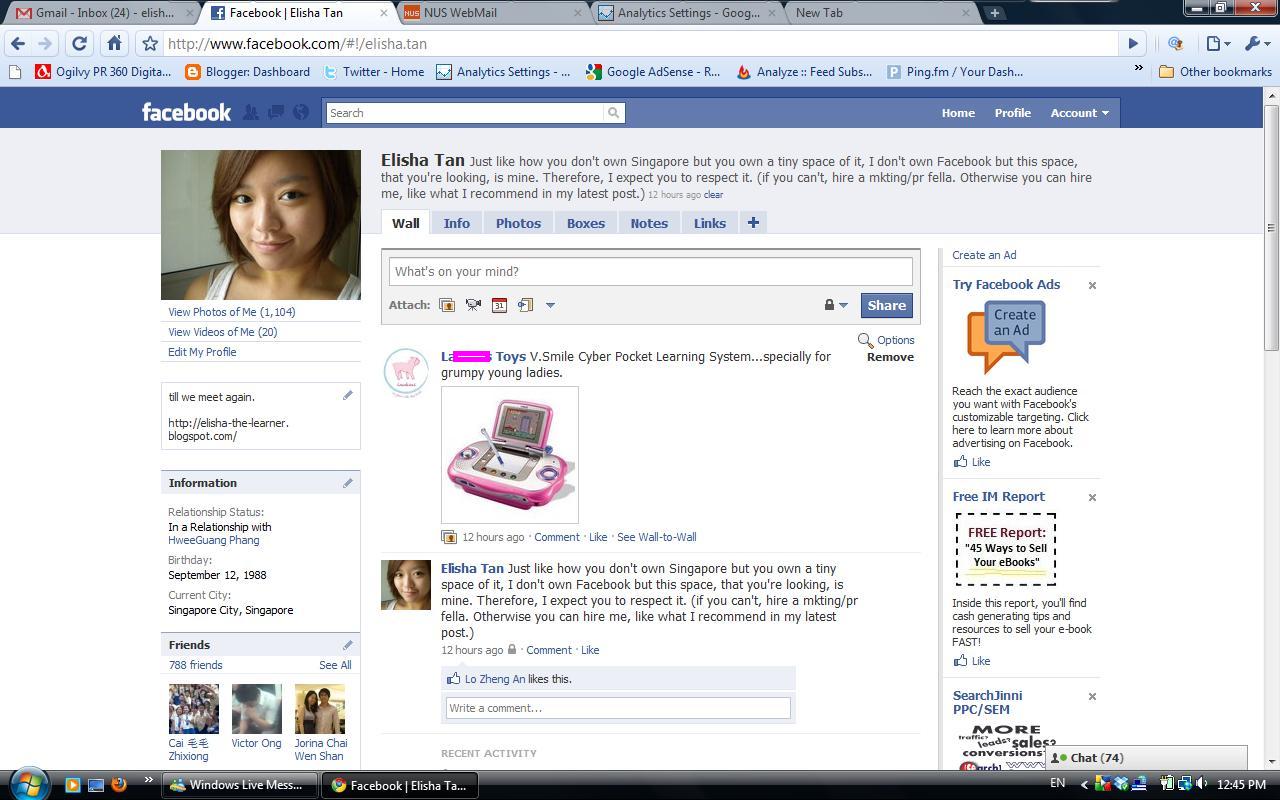Open the Notes tab

649,223
